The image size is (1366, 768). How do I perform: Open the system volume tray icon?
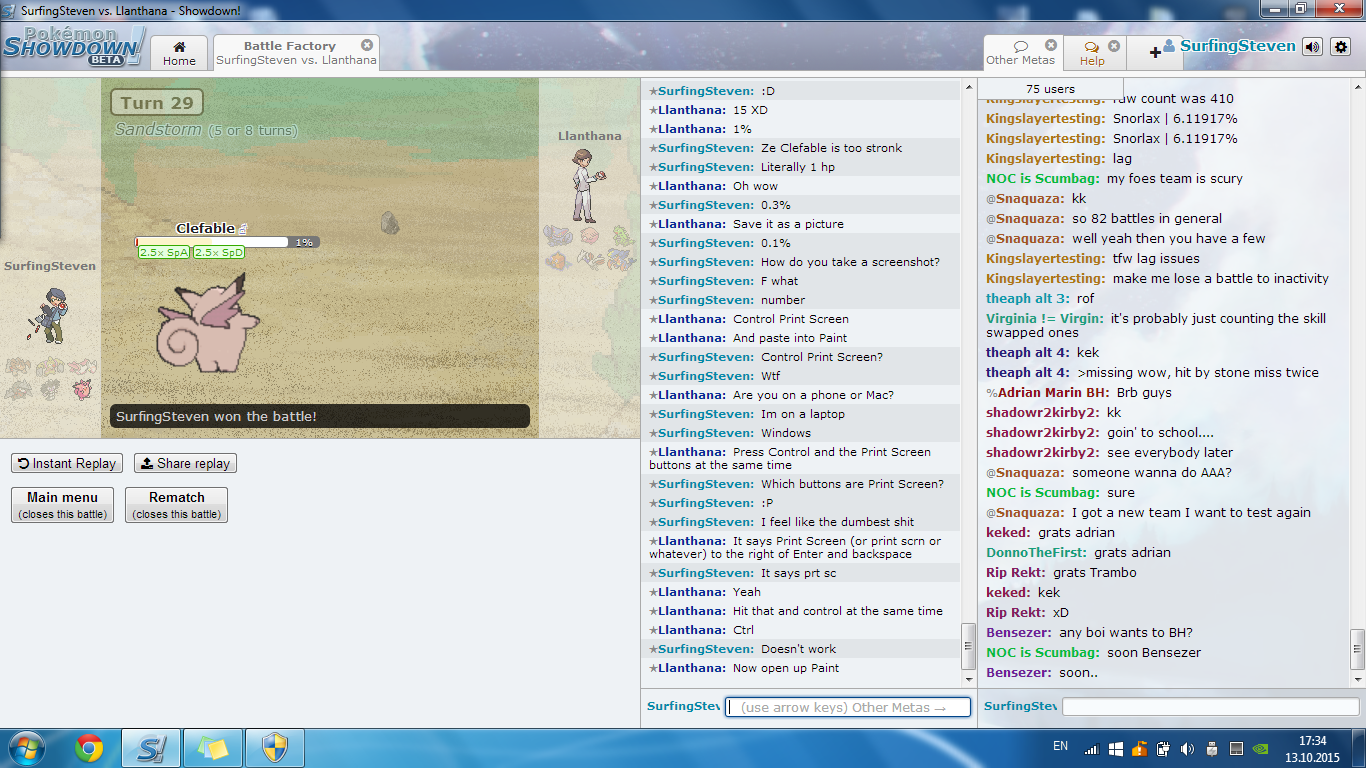(1187, 748)
